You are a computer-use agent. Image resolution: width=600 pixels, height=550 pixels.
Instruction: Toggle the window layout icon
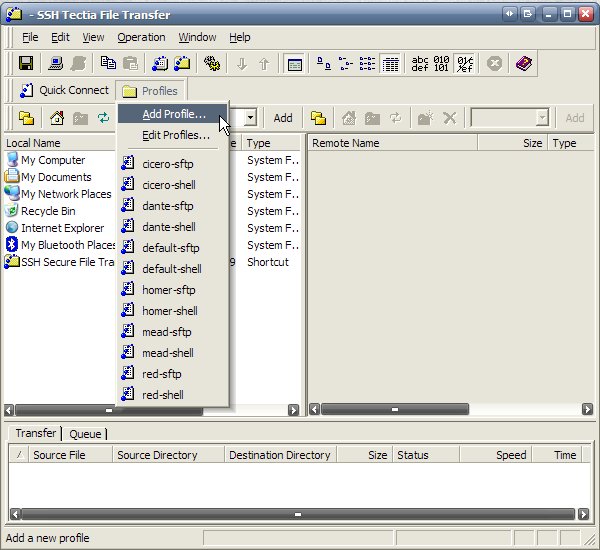tap(294, 64)
